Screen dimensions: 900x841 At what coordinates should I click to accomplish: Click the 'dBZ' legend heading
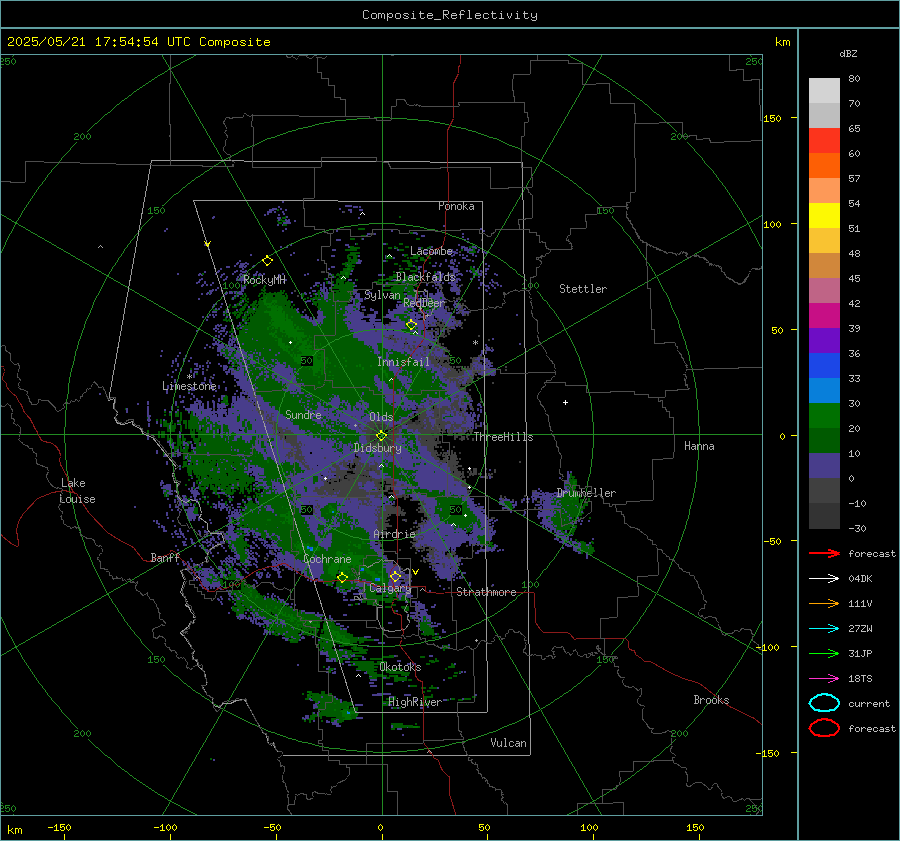pos(848,53)
